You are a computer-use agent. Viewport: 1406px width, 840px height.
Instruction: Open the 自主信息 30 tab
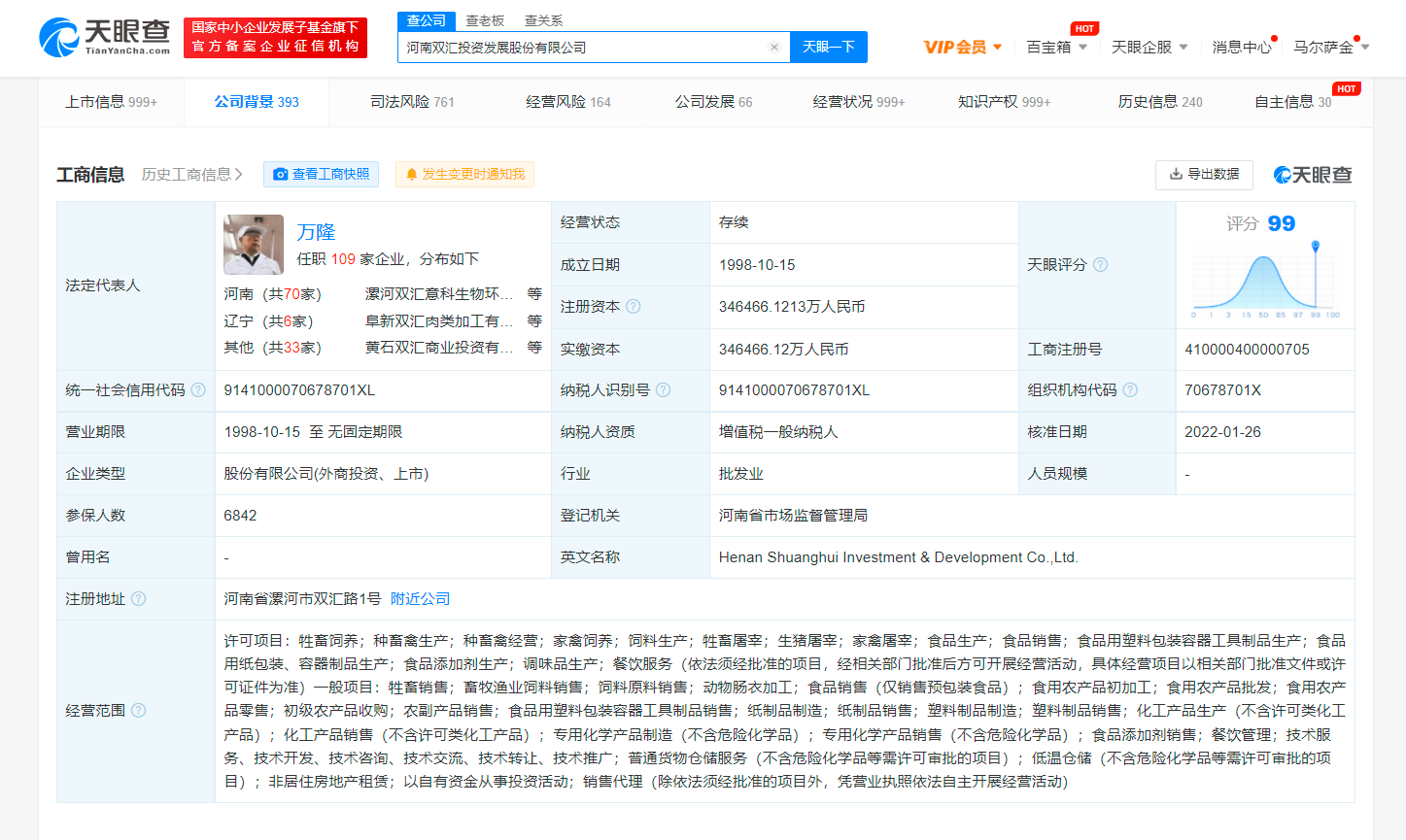pyautogui.click(x=1293, y=101)
